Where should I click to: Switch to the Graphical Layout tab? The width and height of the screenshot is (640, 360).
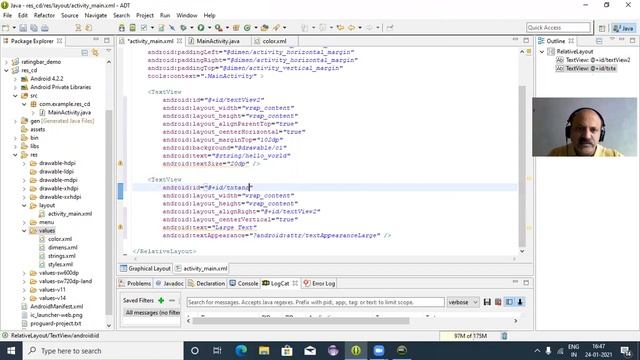tap(145, 269)
